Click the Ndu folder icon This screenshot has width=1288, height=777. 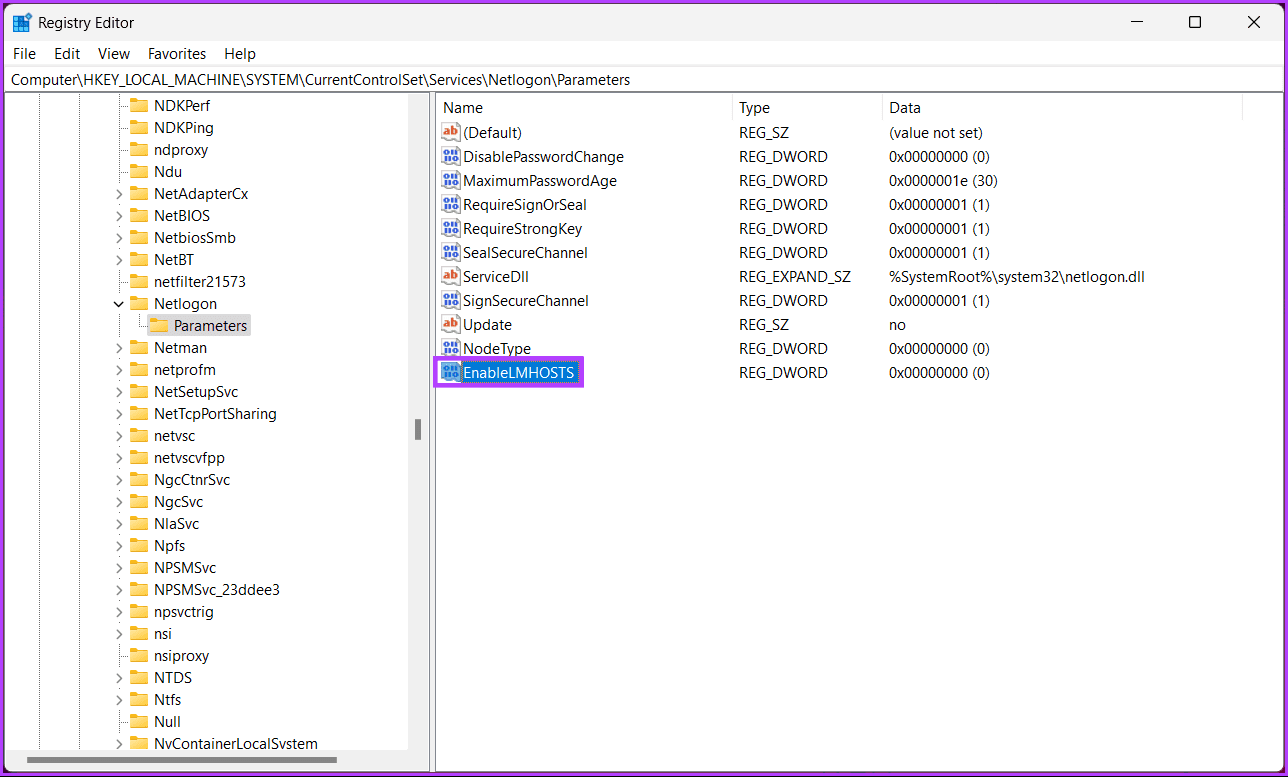pos(139,171)
